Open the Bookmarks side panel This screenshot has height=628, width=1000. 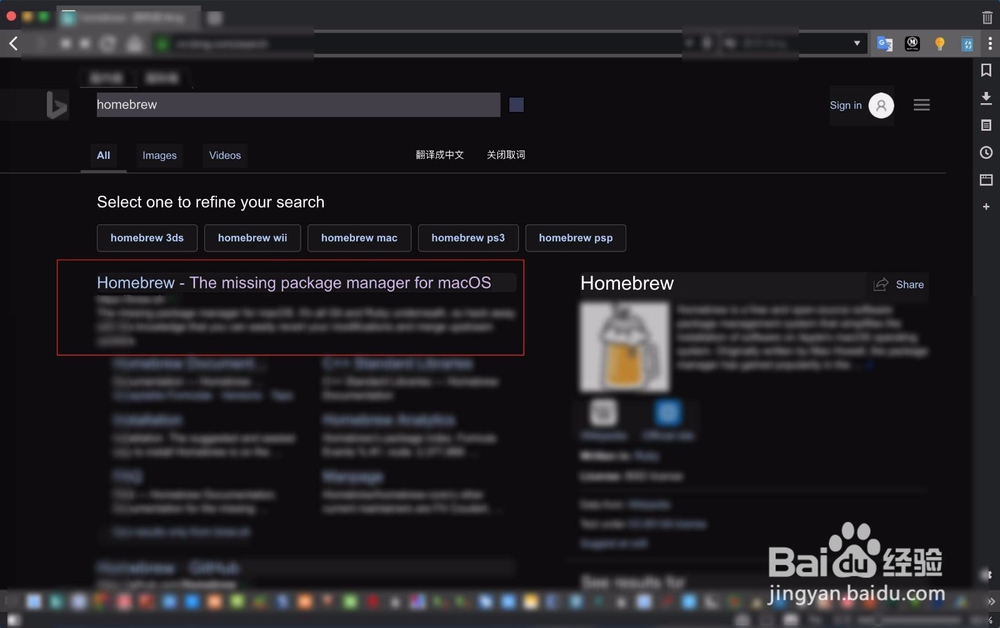(x=986, y=70)
